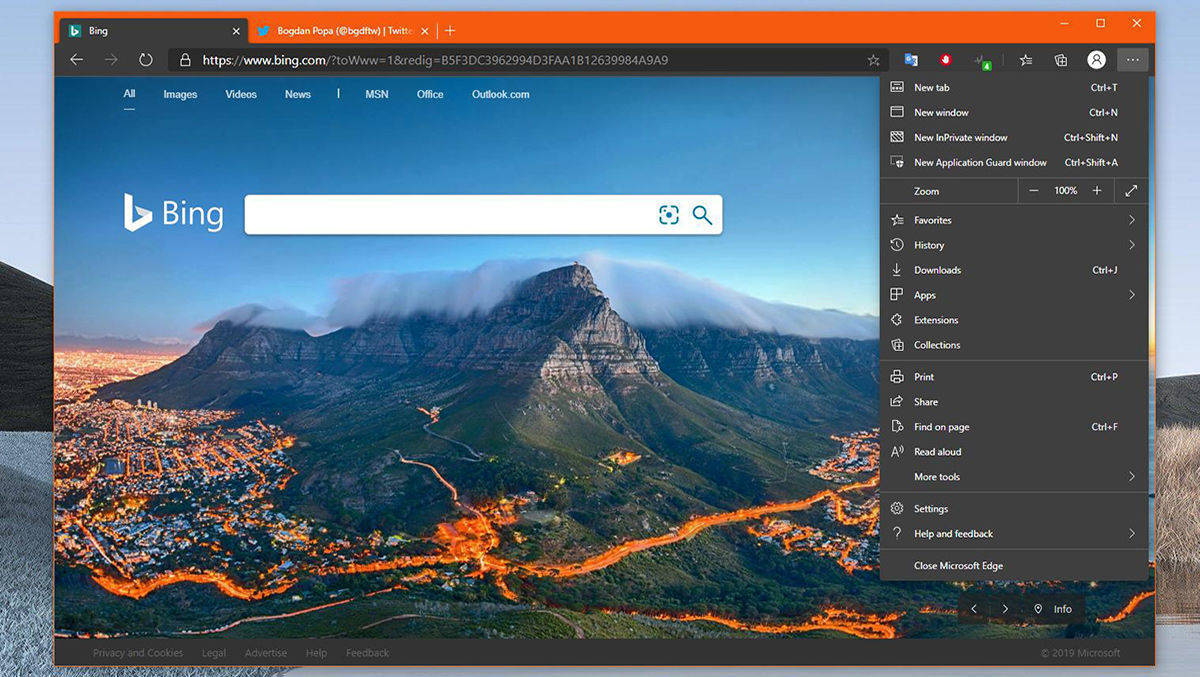This screenshot has width=1200, height=677.
Task: Open Collections from the menu
Action: (x=1014, y=345)
